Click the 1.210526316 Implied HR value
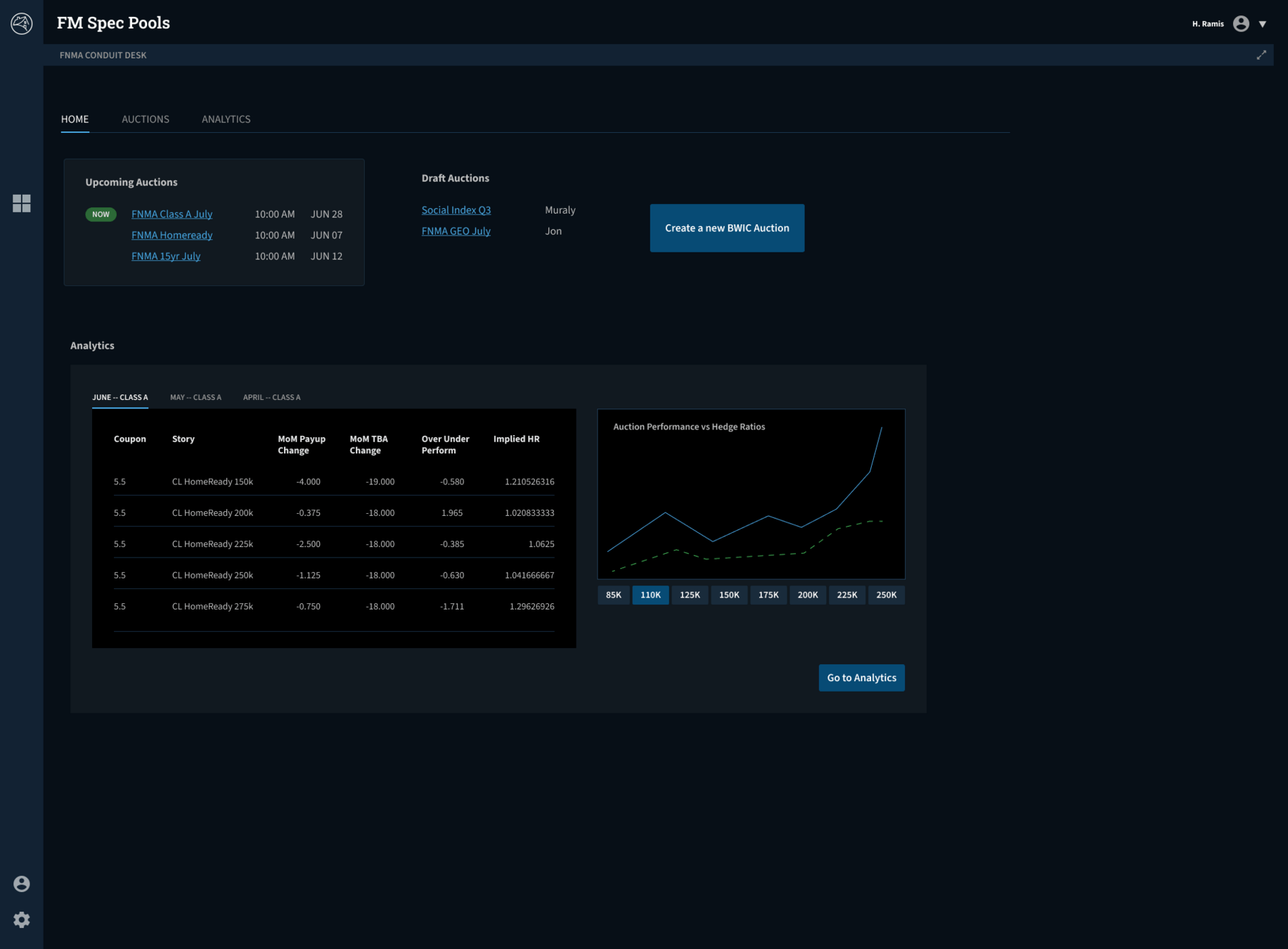 529,482
